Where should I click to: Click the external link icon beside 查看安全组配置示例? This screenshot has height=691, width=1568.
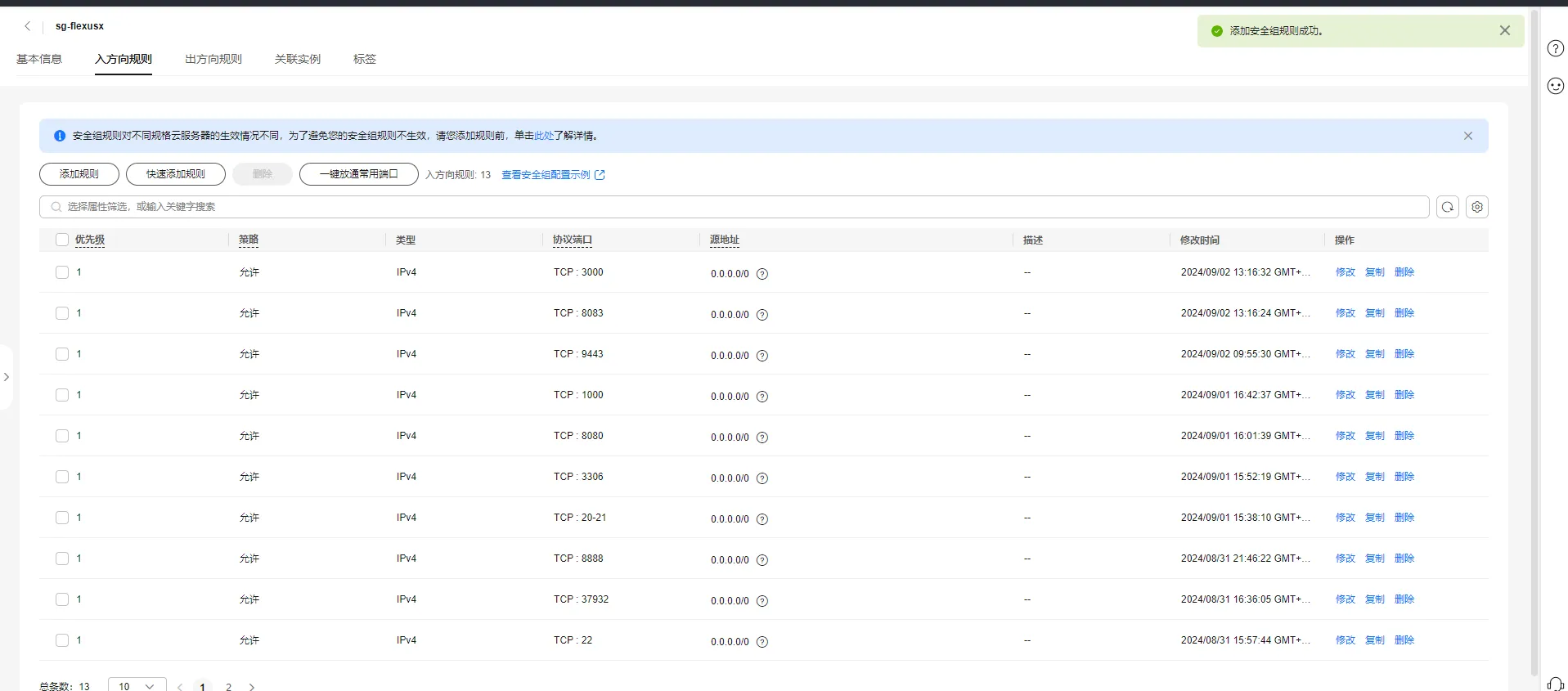tap(600, 175)
